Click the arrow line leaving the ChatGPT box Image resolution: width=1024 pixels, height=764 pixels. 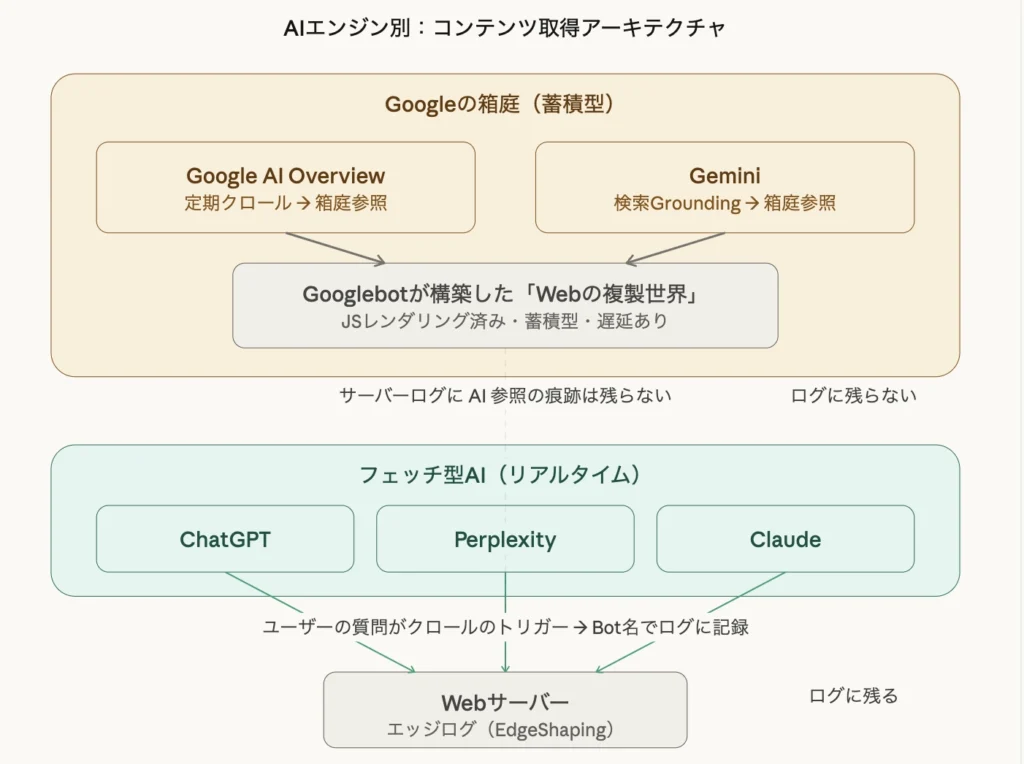tap(265, 593)
